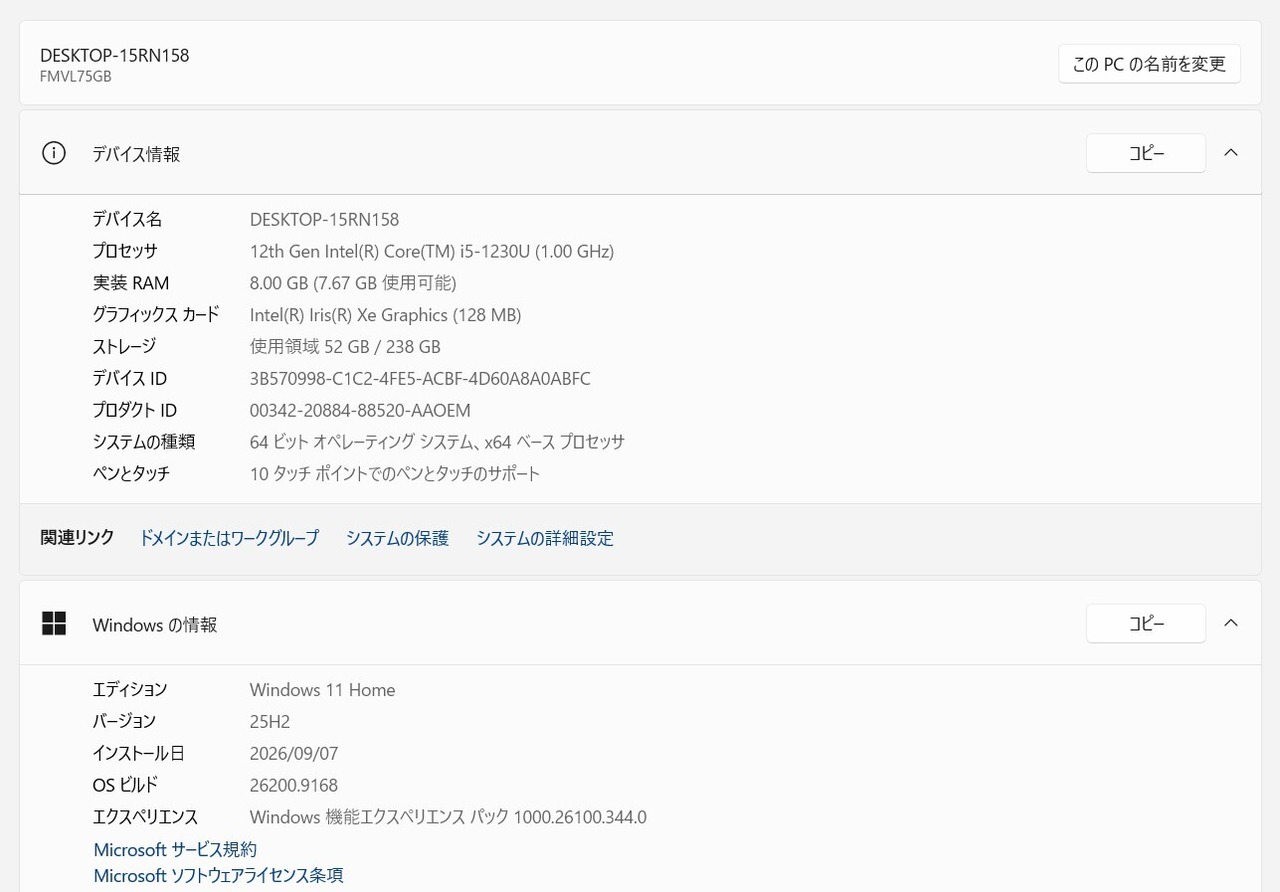Viewport: 1280px width, 892px height.
Task: Open ドメインまたはワークグループ link
Action: (229, 538)
